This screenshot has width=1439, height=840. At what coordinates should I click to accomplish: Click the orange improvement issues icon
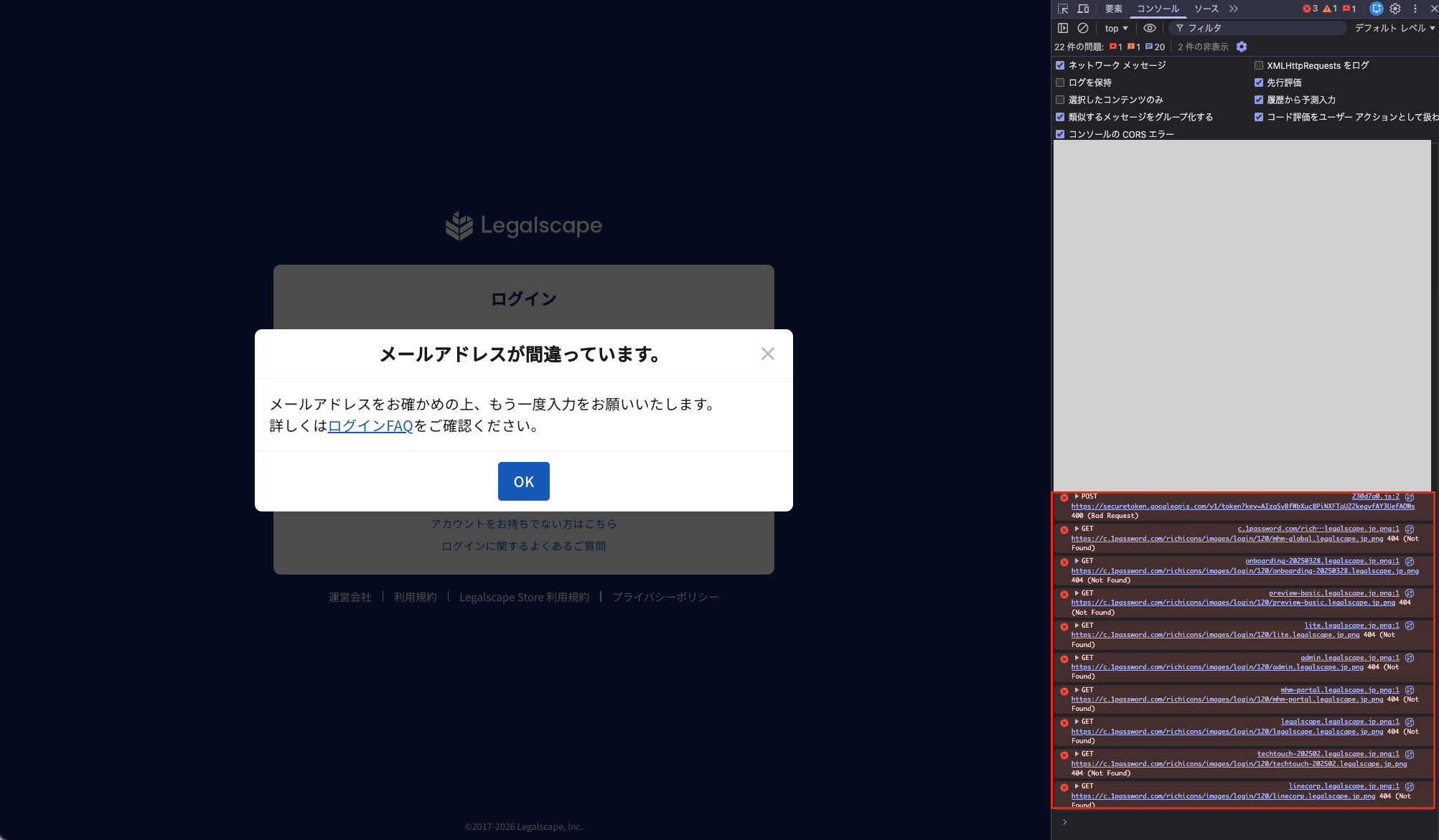tap(1134, 47)
